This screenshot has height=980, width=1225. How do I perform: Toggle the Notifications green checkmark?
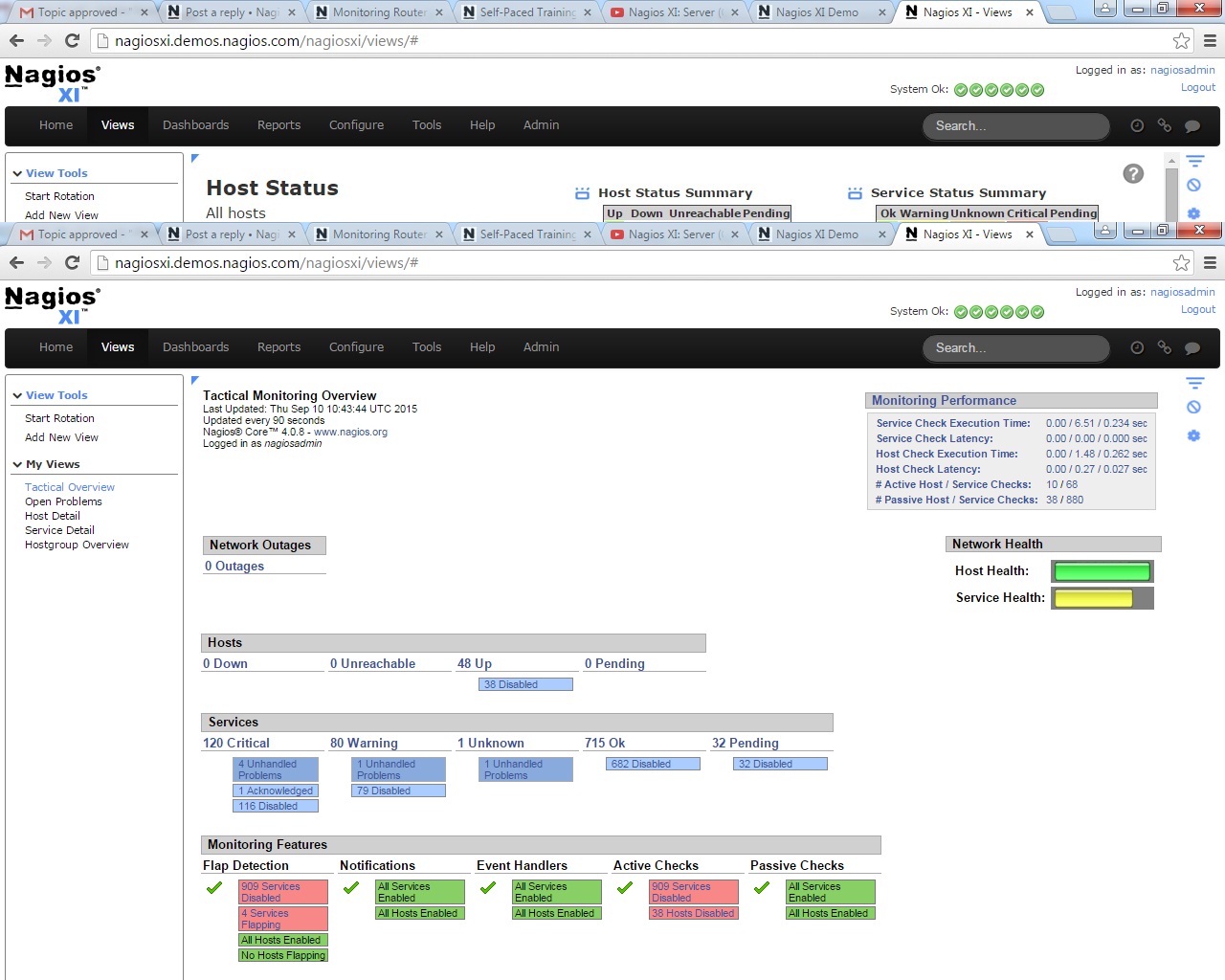click(351, 888)
